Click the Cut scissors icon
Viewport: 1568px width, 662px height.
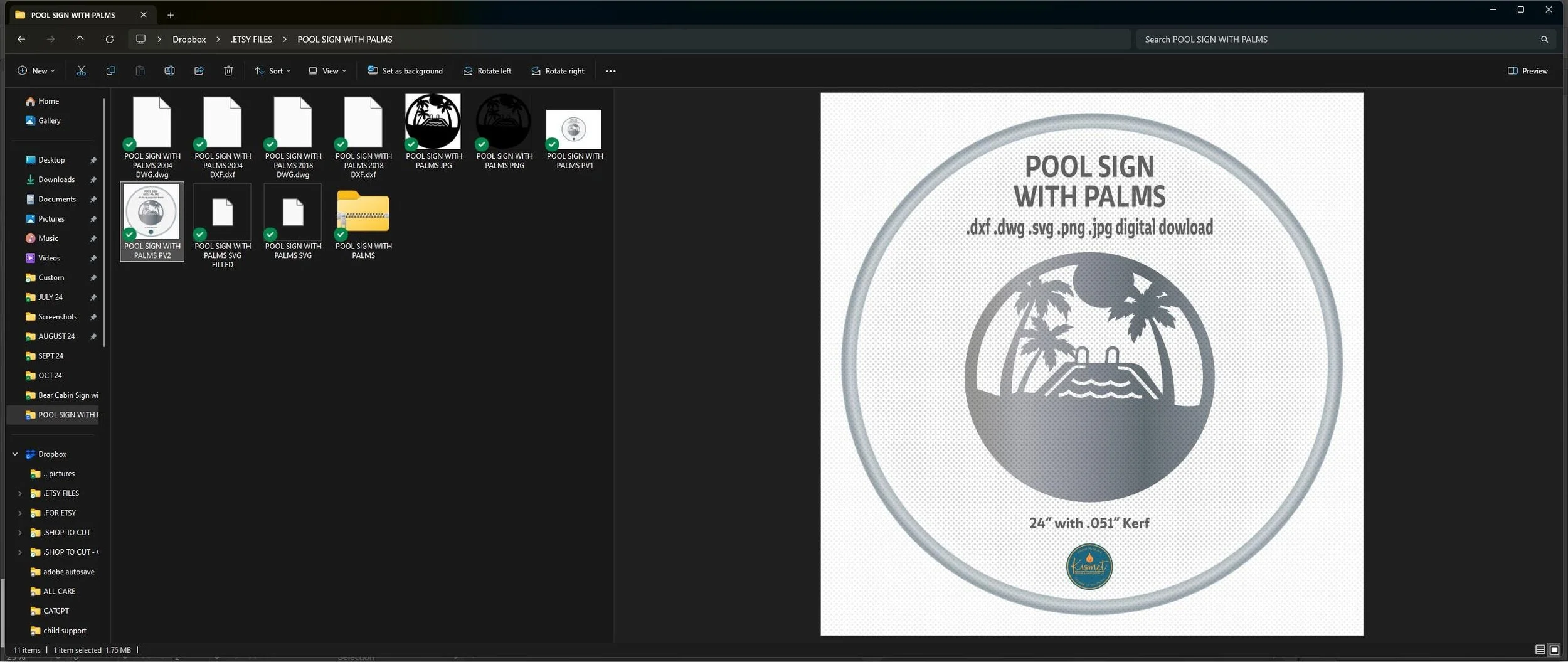tap(81, 71)
